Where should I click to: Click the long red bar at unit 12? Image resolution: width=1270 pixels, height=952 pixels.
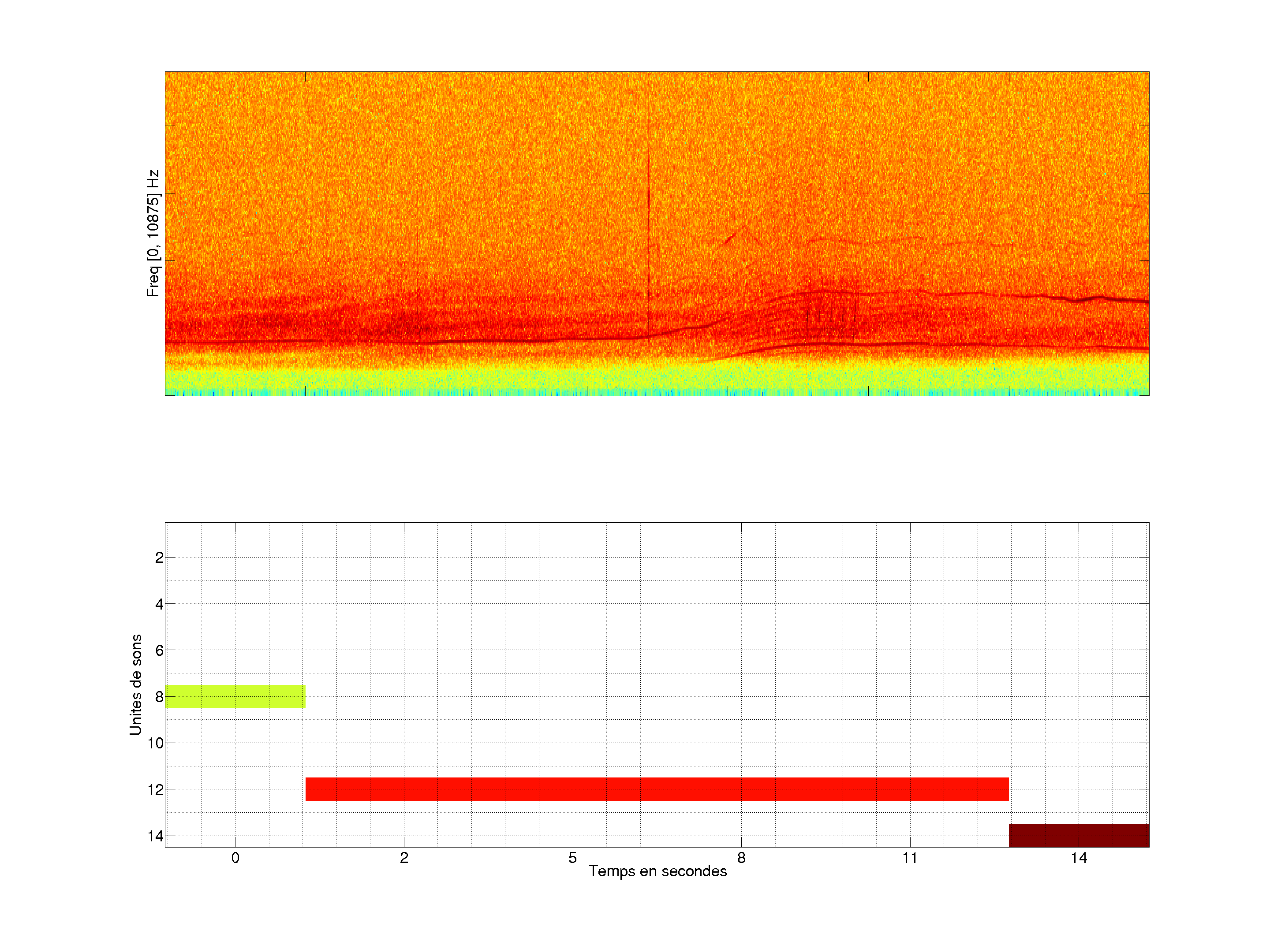pos(656,789)
